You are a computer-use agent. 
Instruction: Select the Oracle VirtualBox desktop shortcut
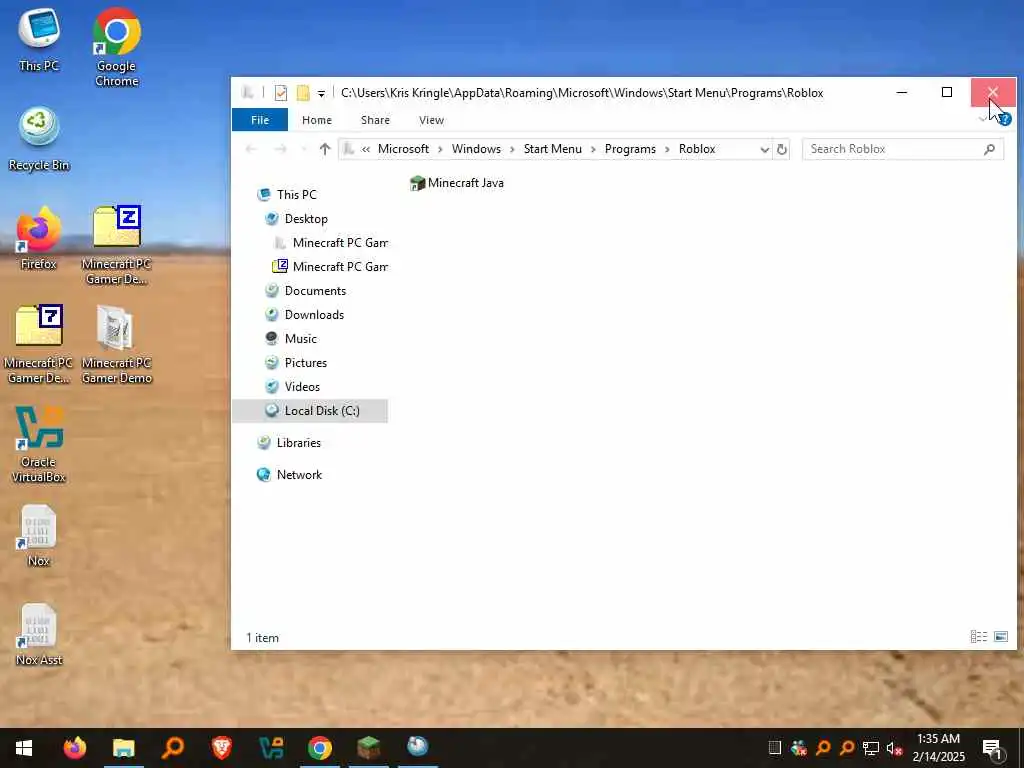pyautogui.click(x=39, y=444)
